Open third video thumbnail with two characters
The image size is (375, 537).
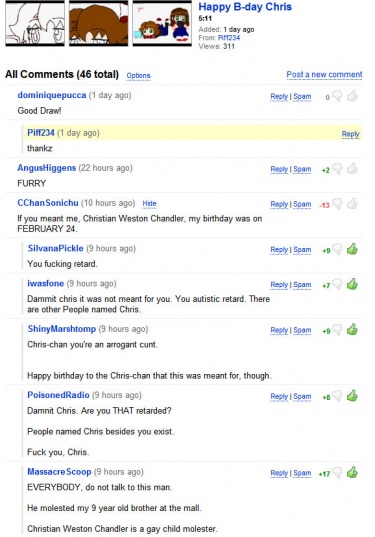[162, 23]
